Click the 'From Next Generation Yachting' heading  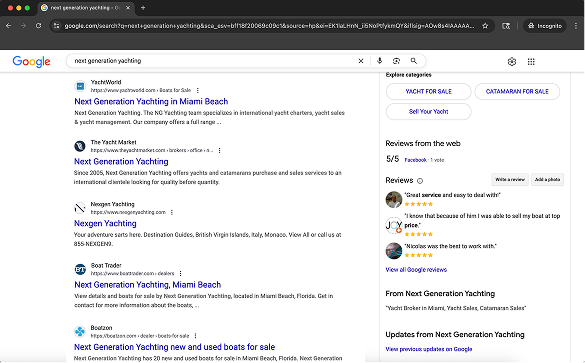click(440, 294)
